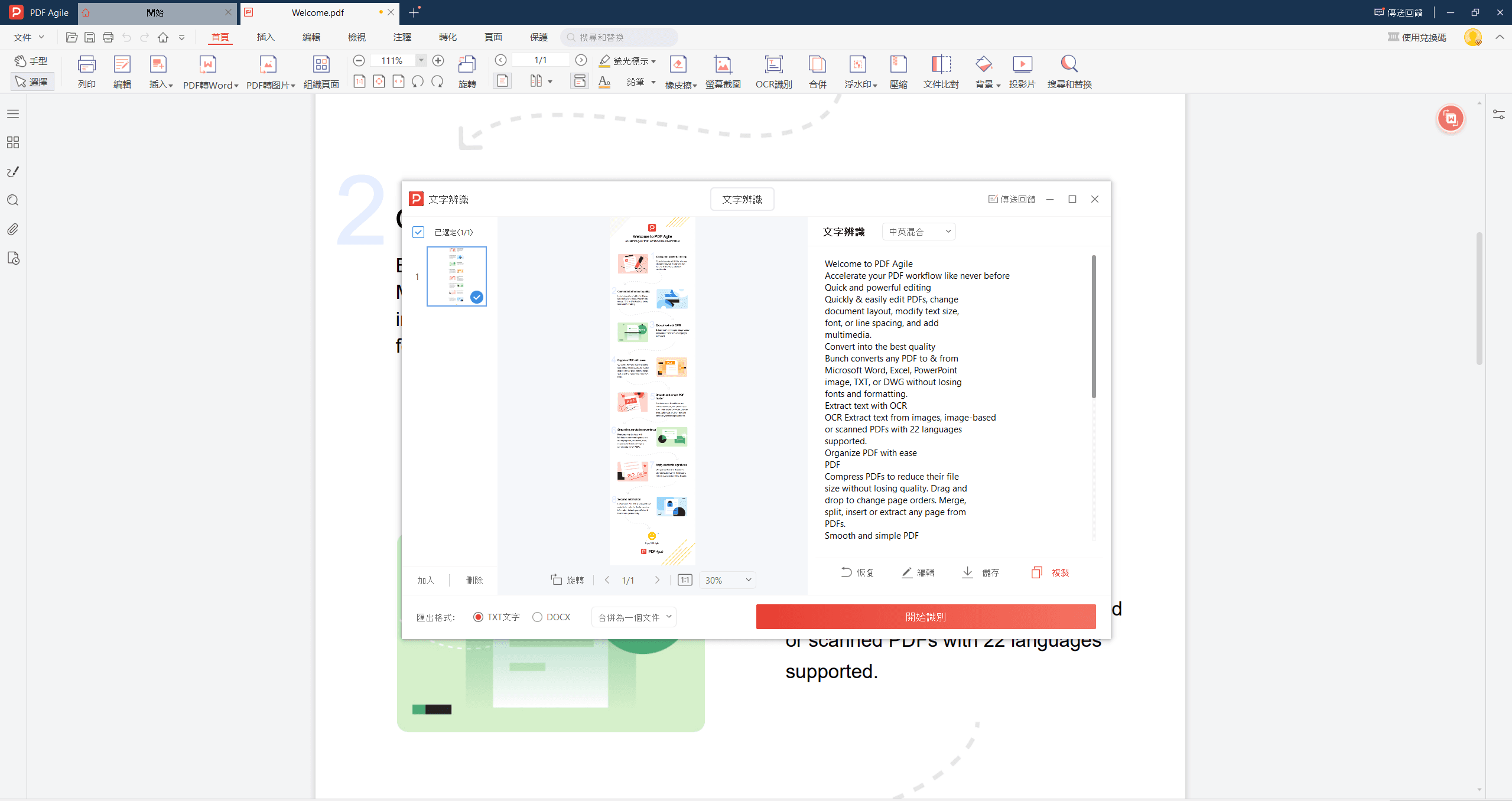Toggle the 1:1 actual size button in dialog
Viewport: 1512px width, 801px height.
coord(685,580)
